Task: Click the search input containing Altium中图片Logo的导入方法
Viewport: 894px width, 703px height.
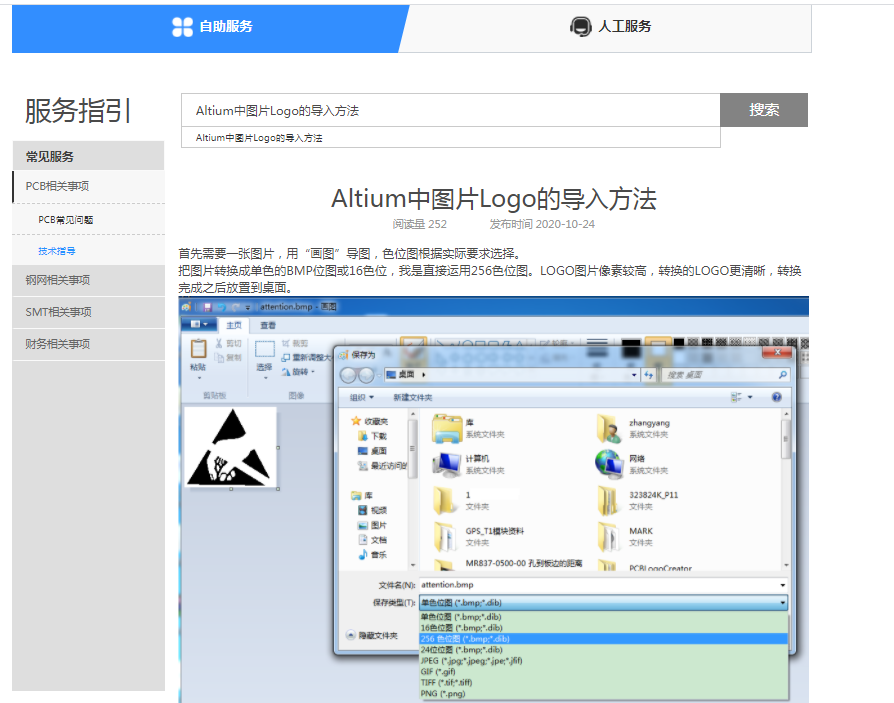Action: (450, 110)
